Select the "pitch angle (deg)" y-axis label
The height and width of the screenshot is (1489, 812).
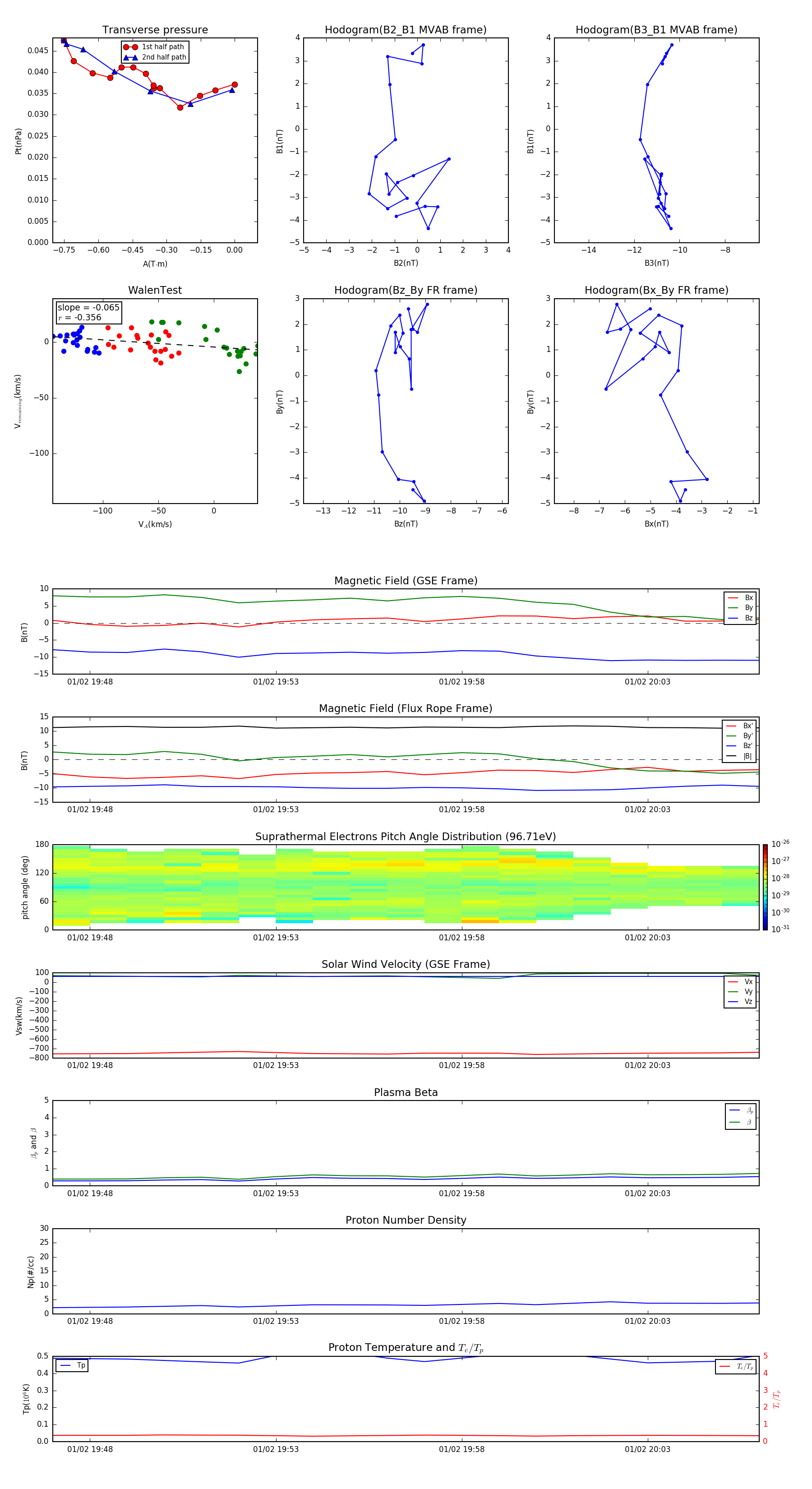tap(25, 887)
